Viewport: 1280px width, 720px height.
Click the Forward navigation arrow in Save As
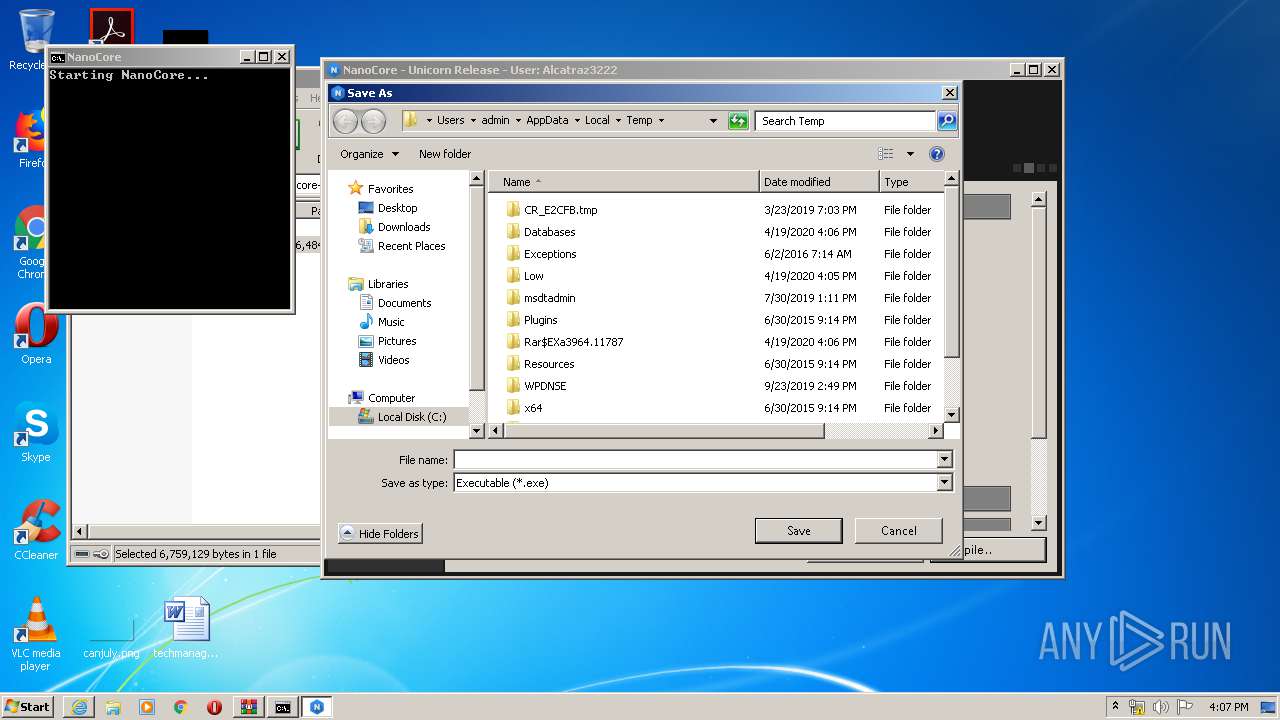[x=373, y=121]
